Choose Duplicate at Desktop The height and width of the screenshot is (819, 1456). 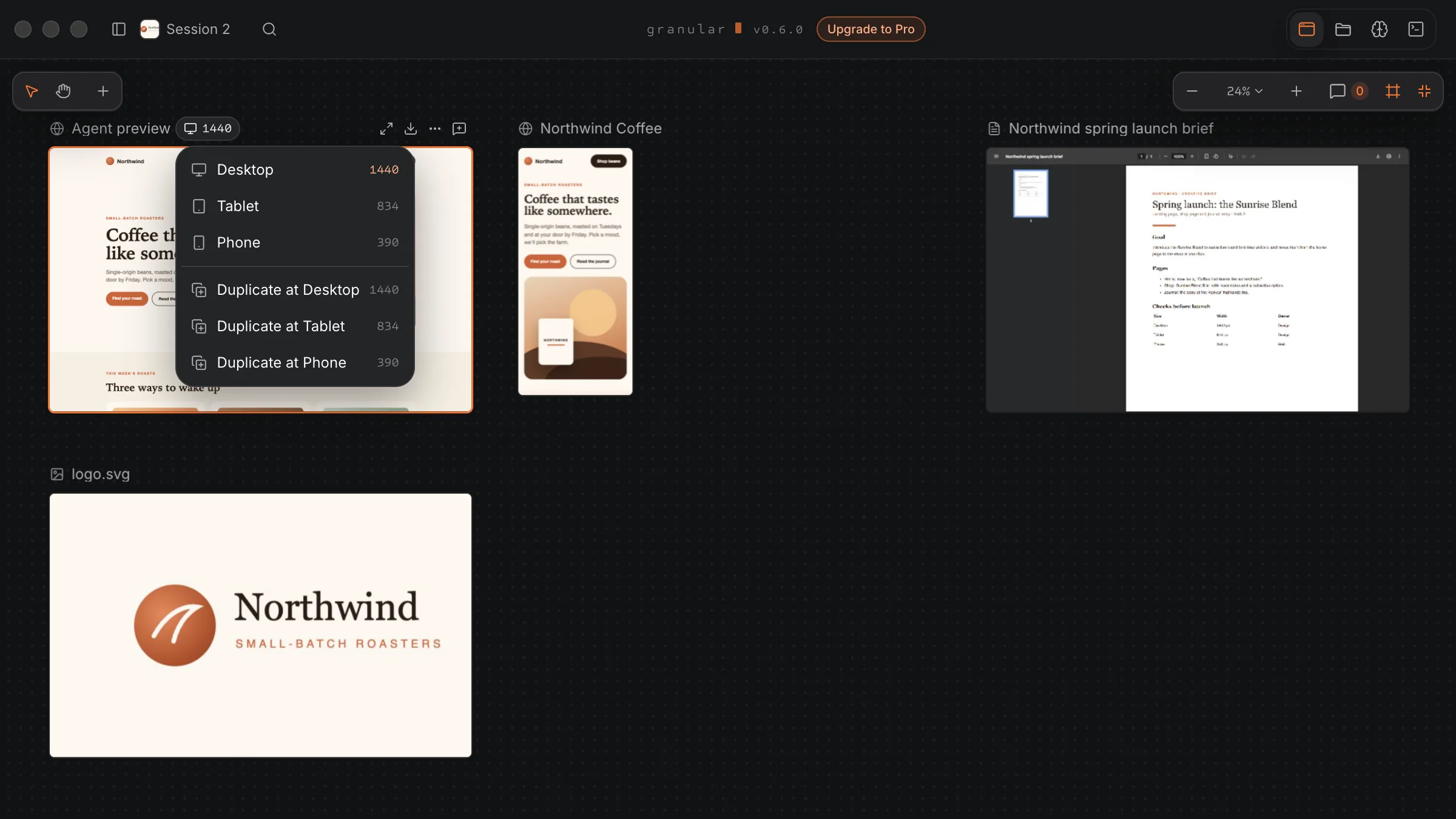click(x=295, y=290)
